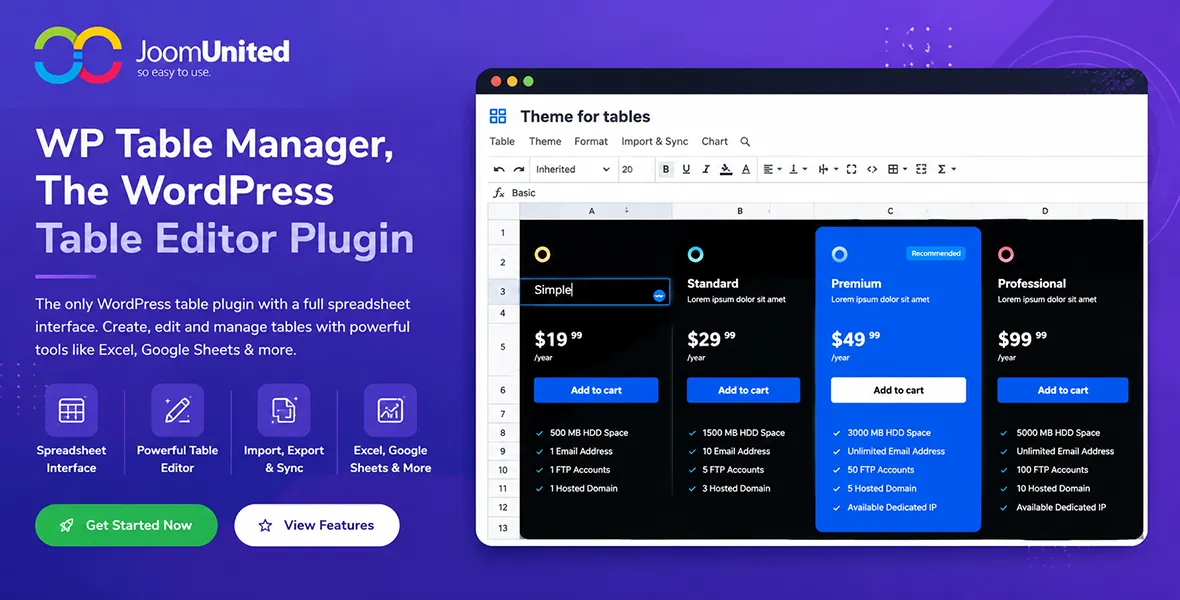Click the cyan ring icon above Standard

pos(695,254)
